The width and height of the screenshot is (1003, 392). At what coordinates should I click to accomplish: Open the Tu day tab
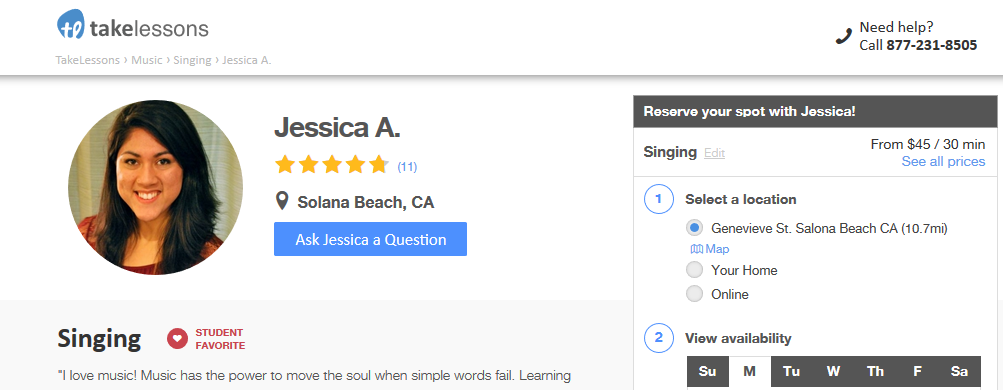point(791,372)
